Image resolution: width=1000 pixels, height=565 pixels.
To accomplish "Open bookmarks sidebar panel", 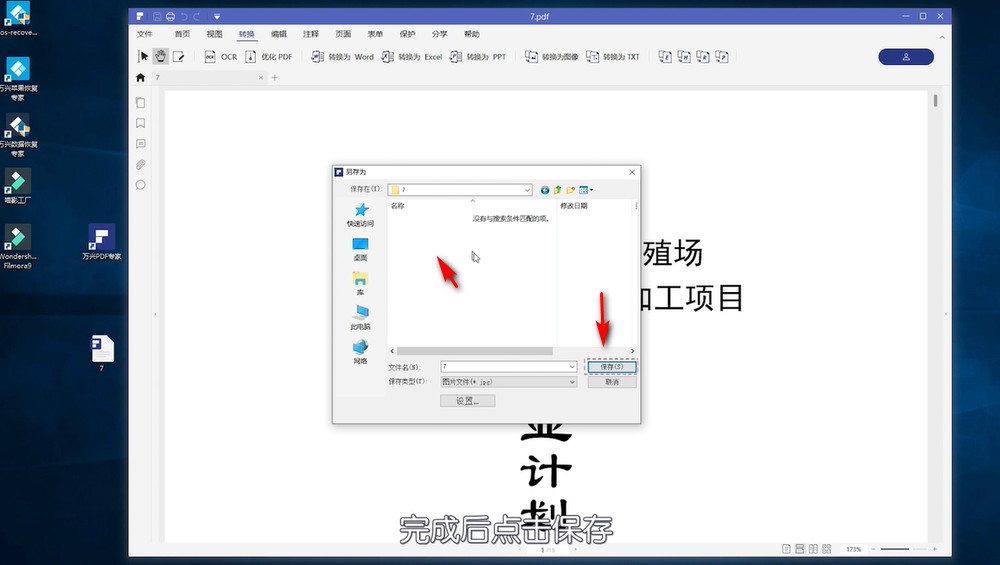I will pos(140,123).
